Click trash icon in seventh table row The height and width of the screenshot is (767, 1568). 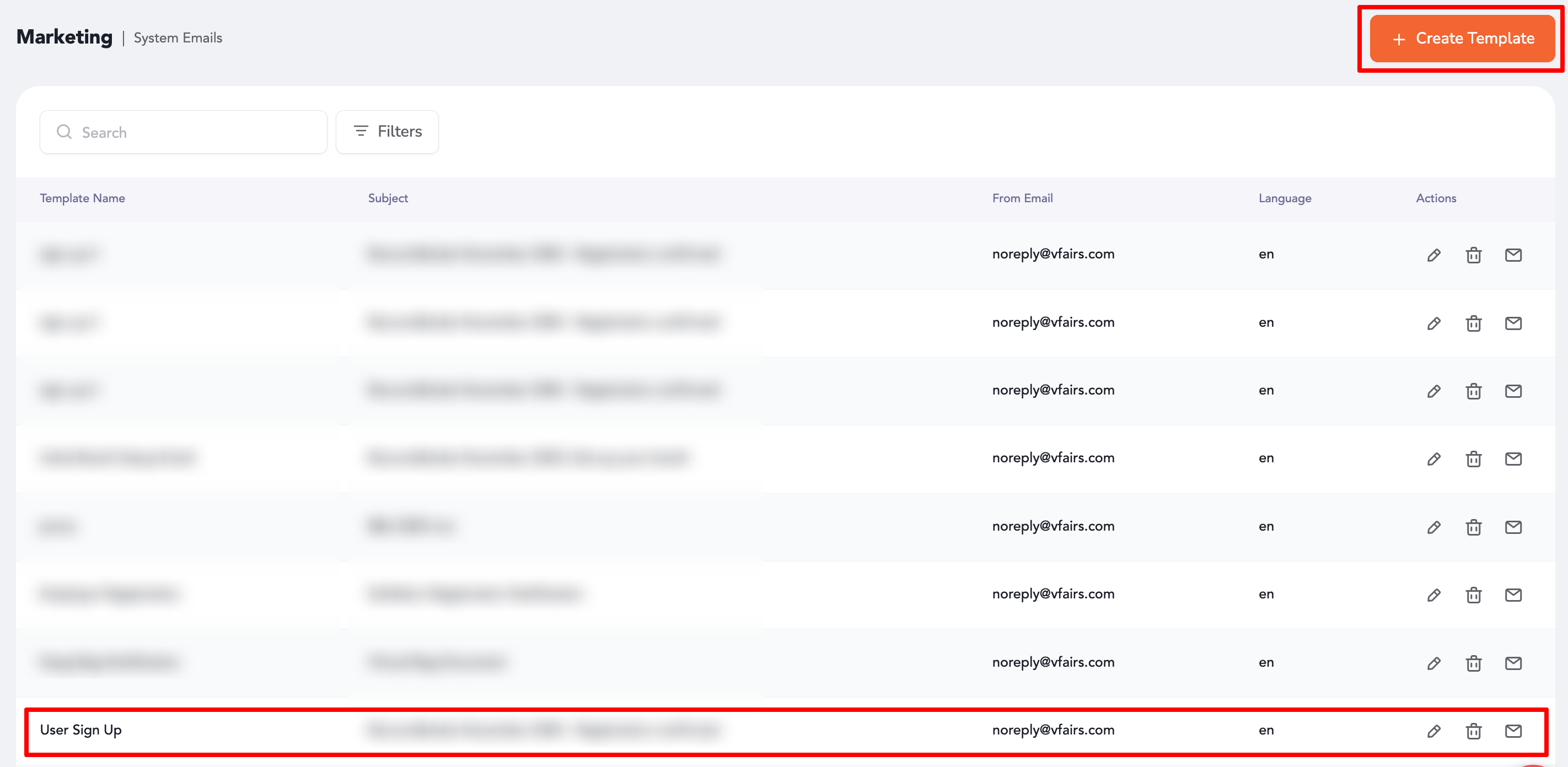[x=1473, y=663]
